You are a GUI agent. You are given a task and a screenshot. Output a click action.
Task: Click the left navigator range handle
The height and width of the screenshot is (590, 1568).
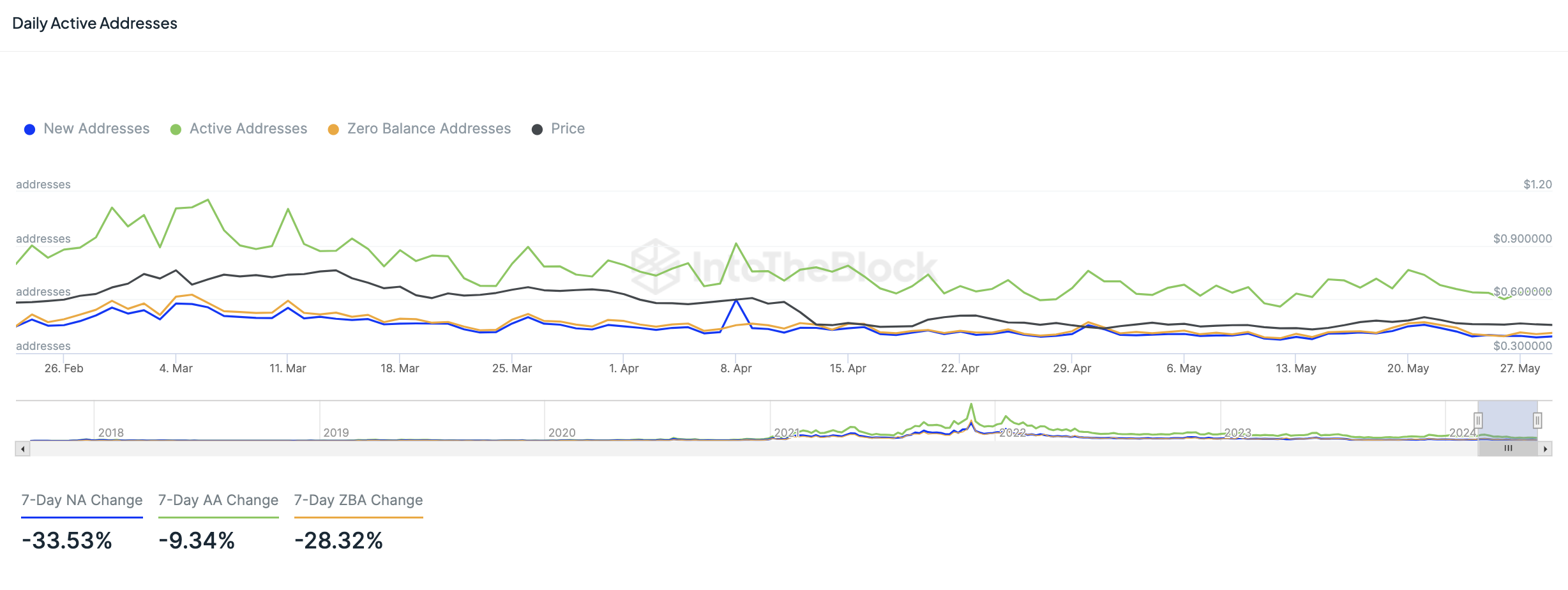(x=1478, y=420)
